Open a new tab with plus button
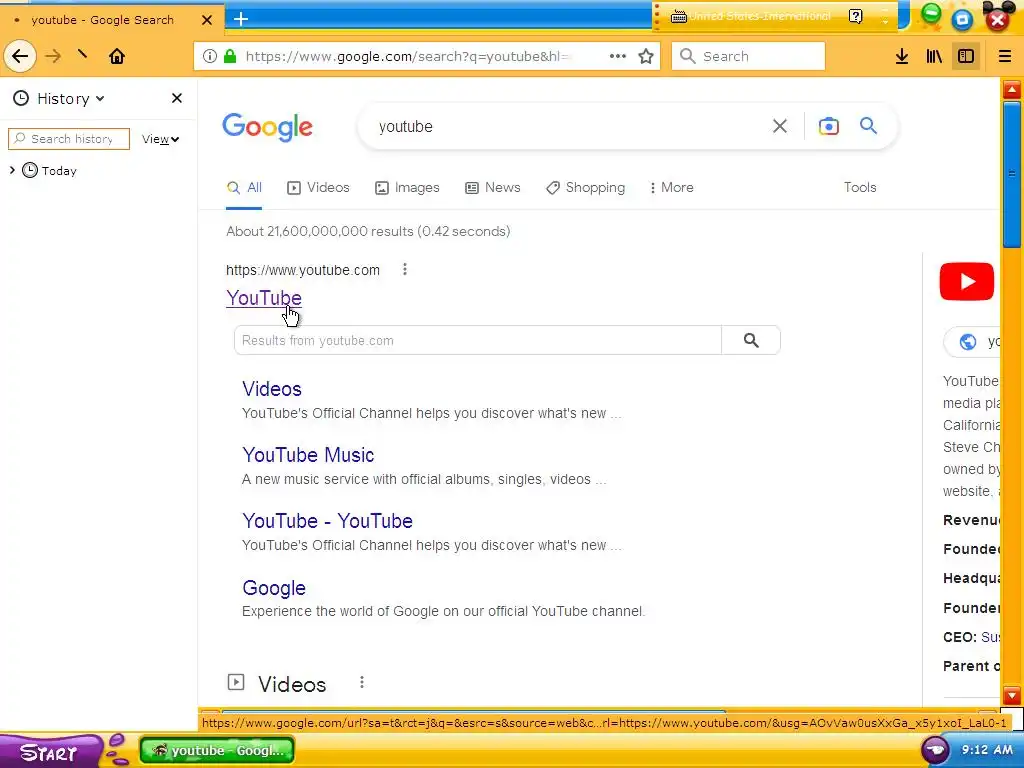Image resolution: width=1024 pixels, height=768 pixels. [x=241, y=19]
